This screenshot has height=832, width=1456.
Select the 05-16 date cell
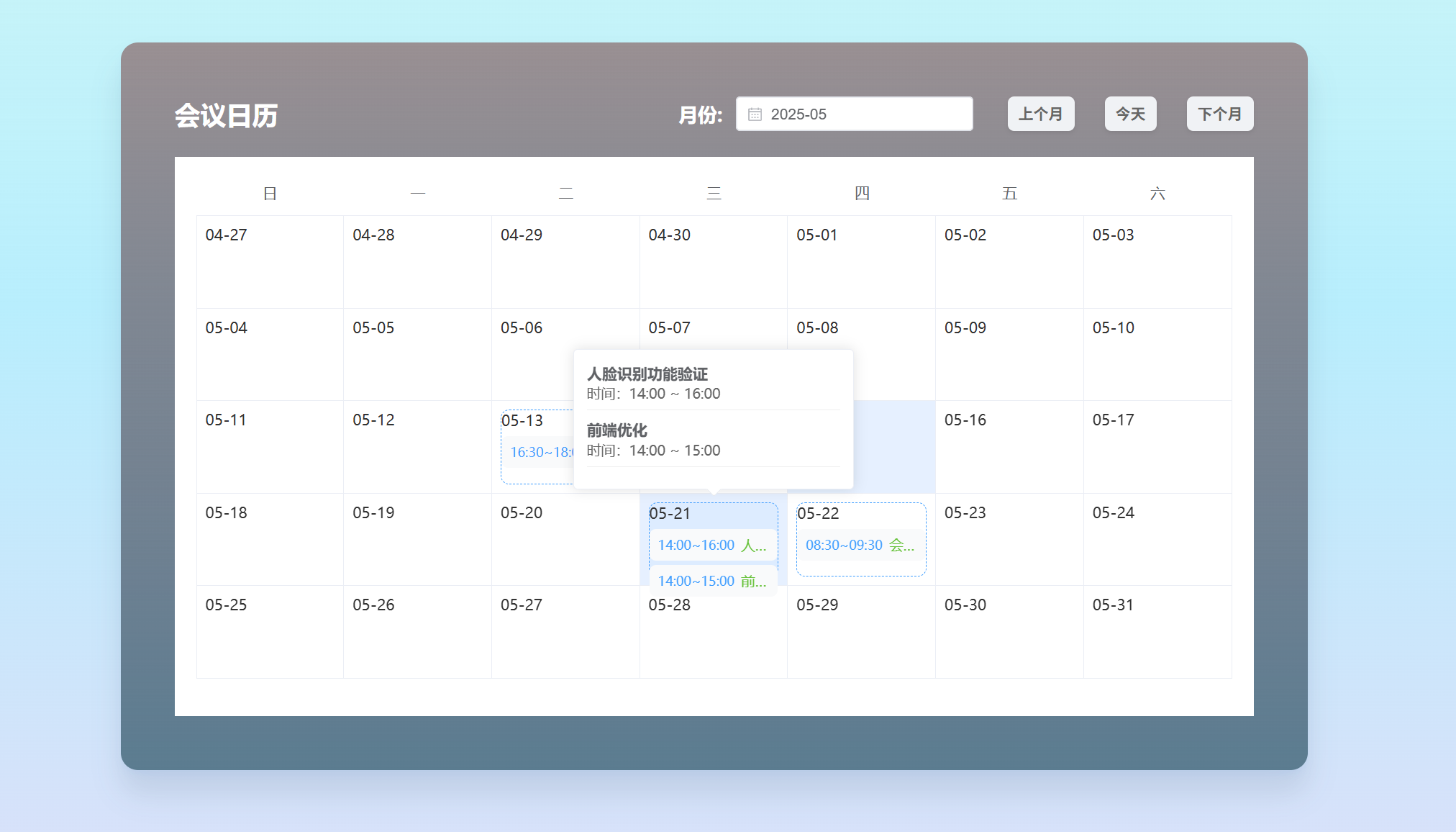pos(1009,447)
